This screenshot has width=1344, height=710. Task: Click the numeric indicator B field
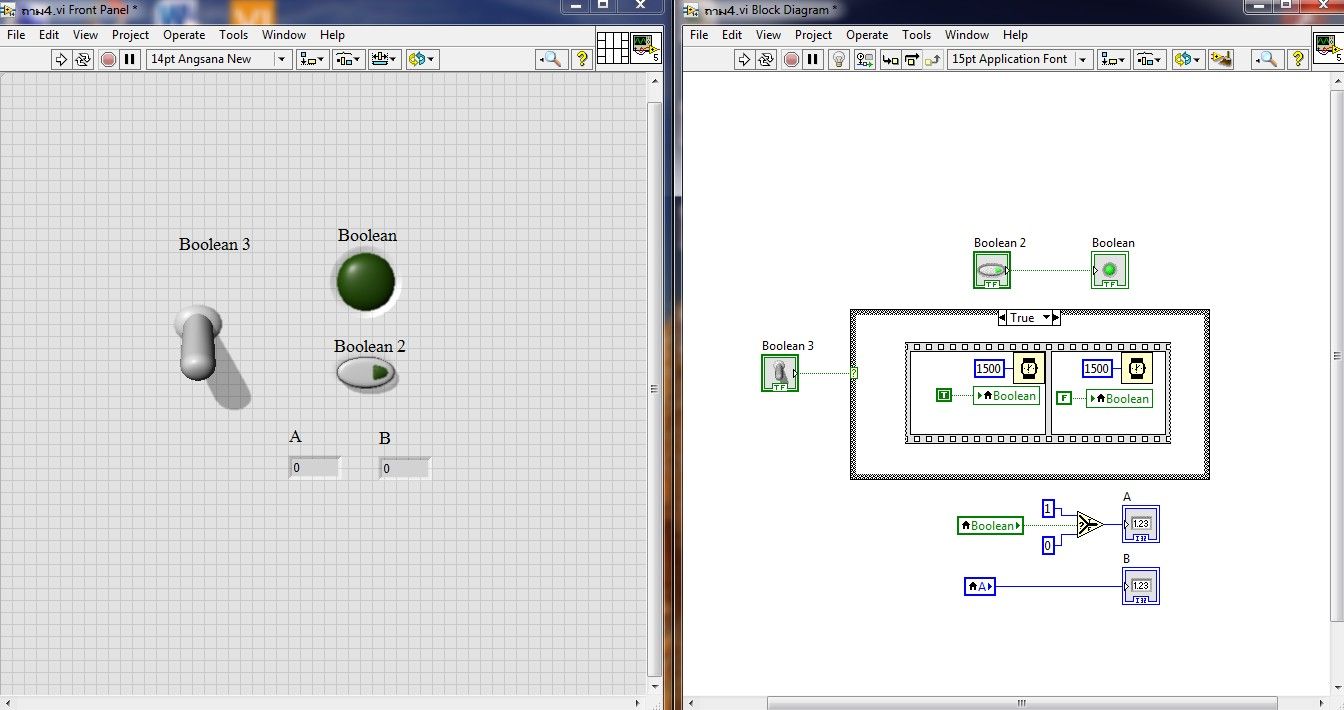404,467
